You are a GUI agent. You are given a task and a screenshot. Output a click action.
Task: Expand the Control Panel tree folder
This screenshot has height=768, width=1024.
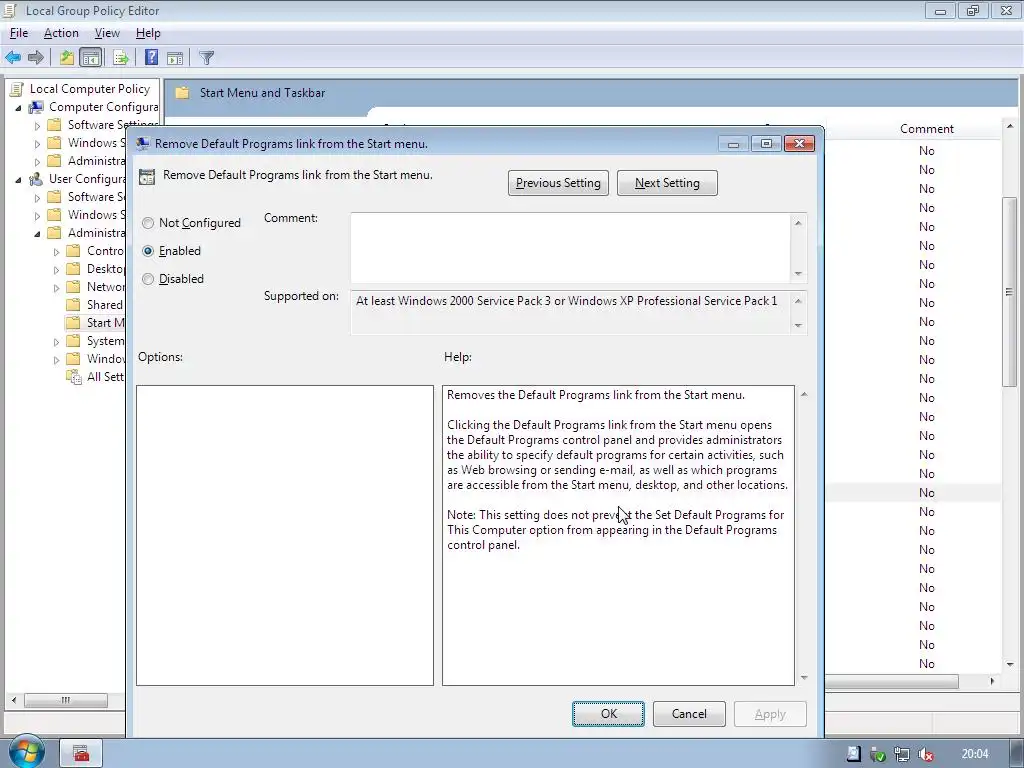coord(56,251)
